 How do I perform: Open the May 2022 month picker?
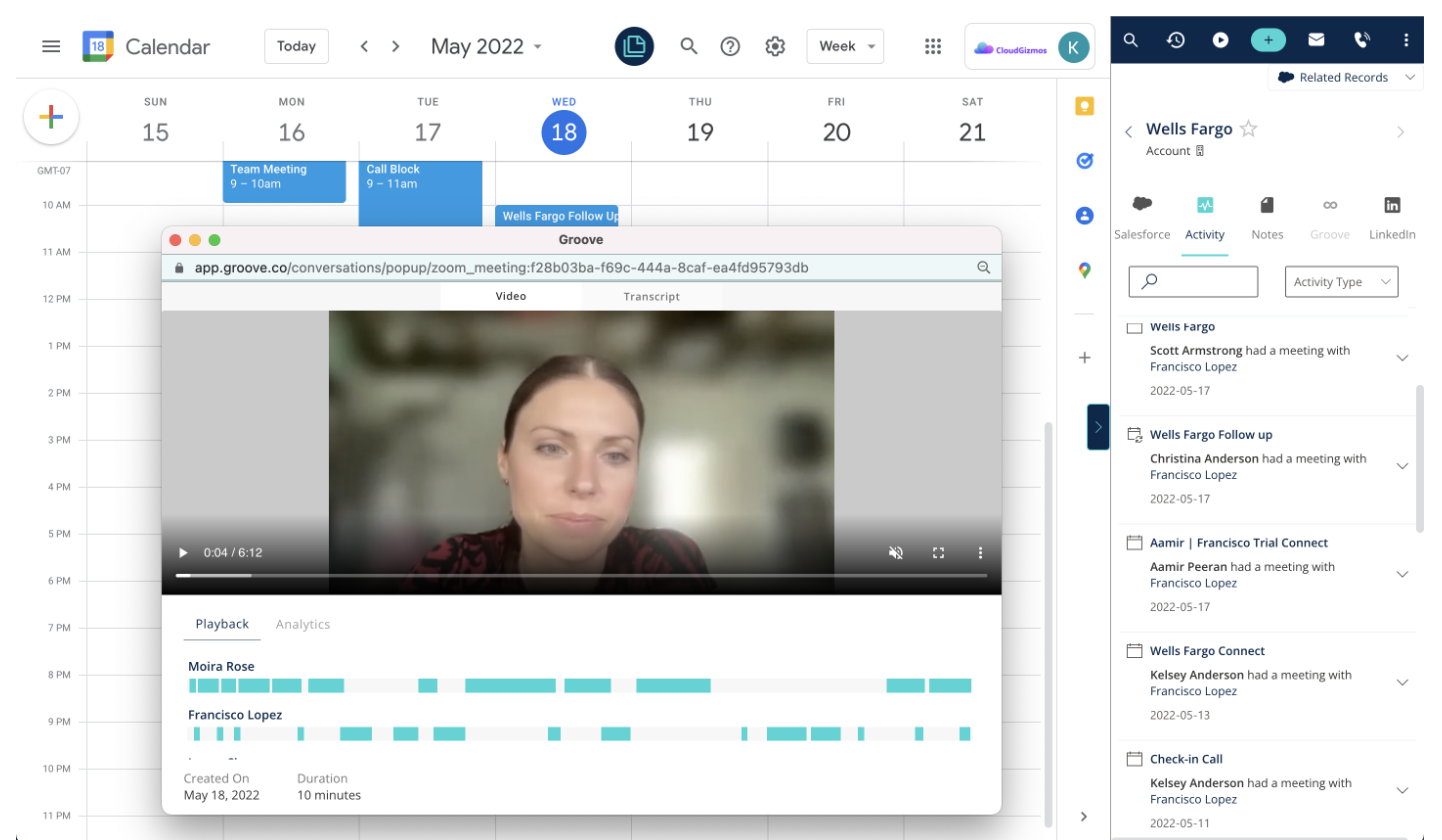[487, 46]
